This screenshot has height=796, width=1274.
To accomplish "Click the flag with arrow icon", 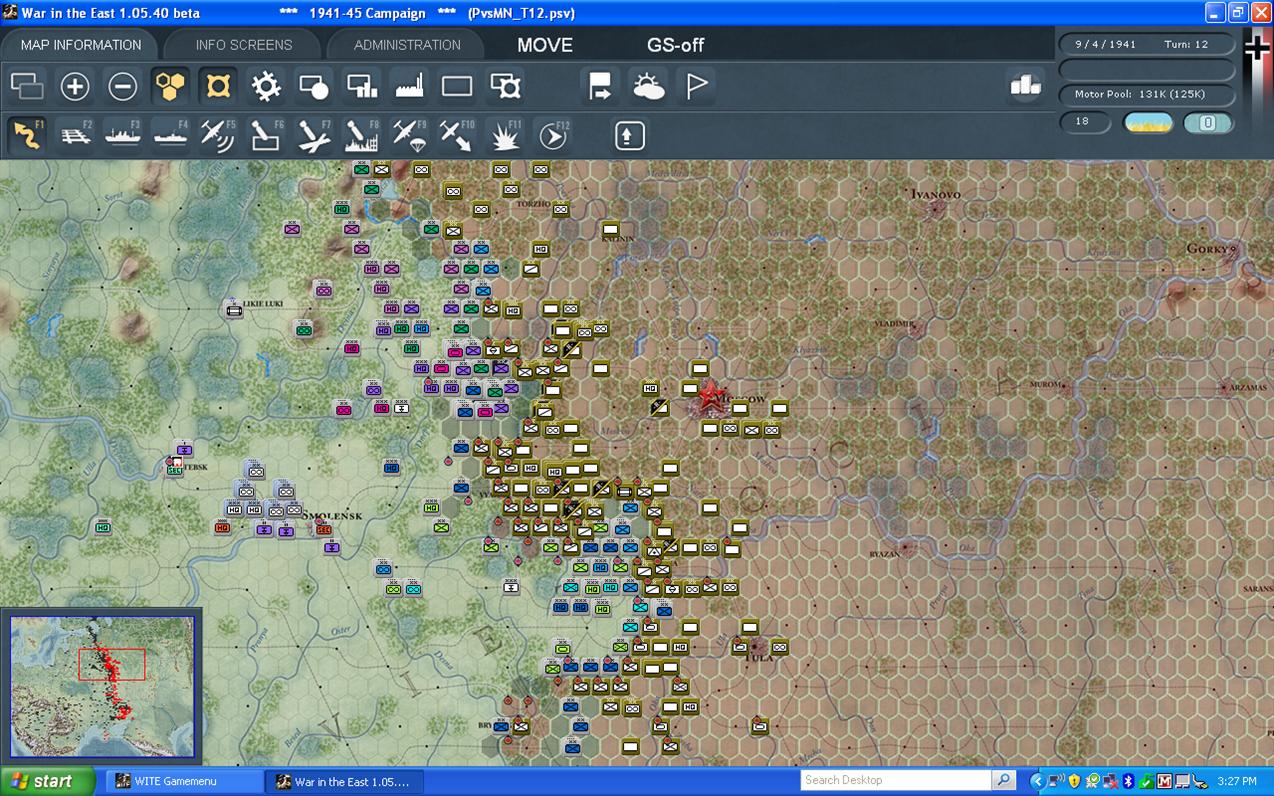I will pyautogui.click(x=600, y=86).
